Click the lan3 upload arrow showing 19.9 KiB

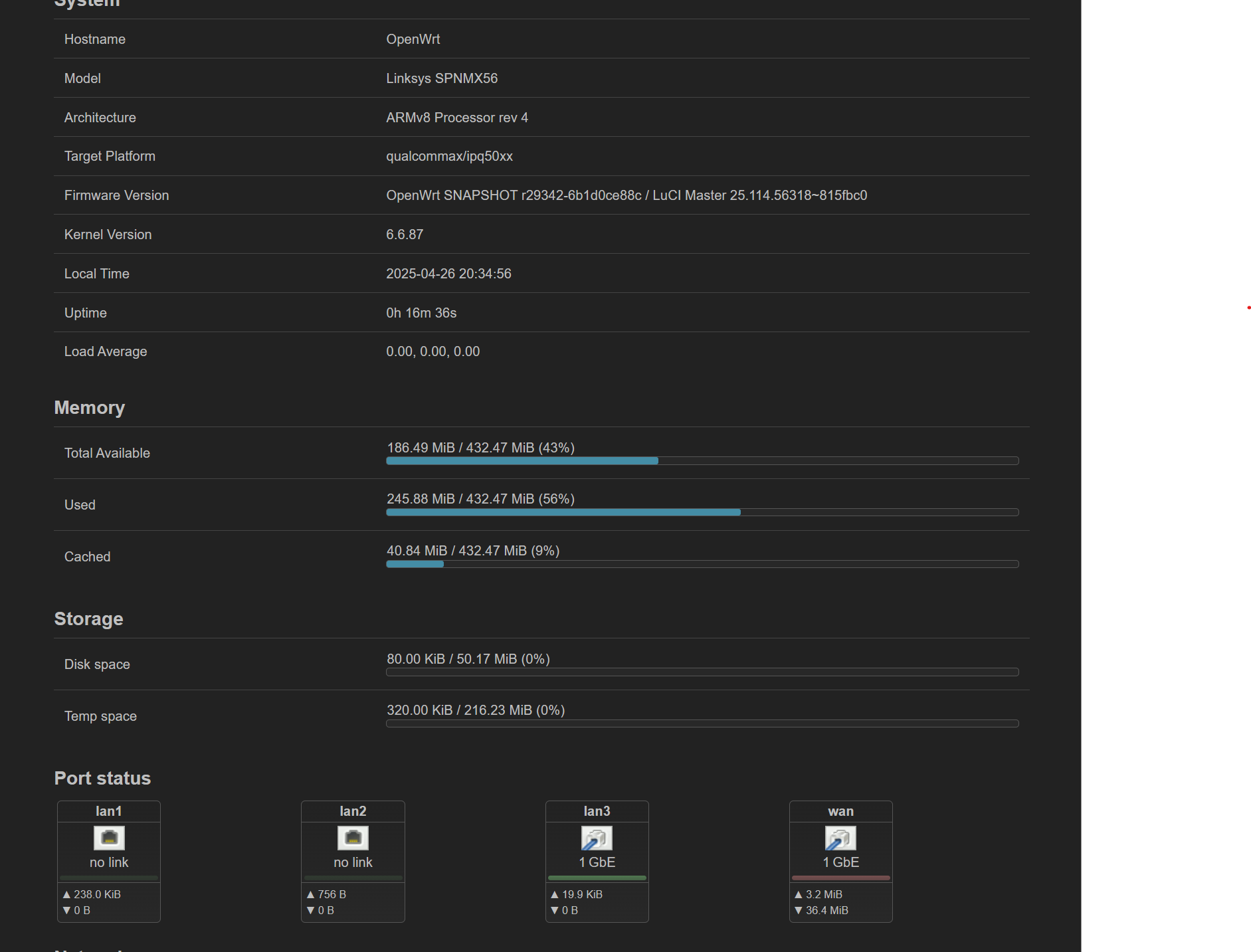pos(555,894)
